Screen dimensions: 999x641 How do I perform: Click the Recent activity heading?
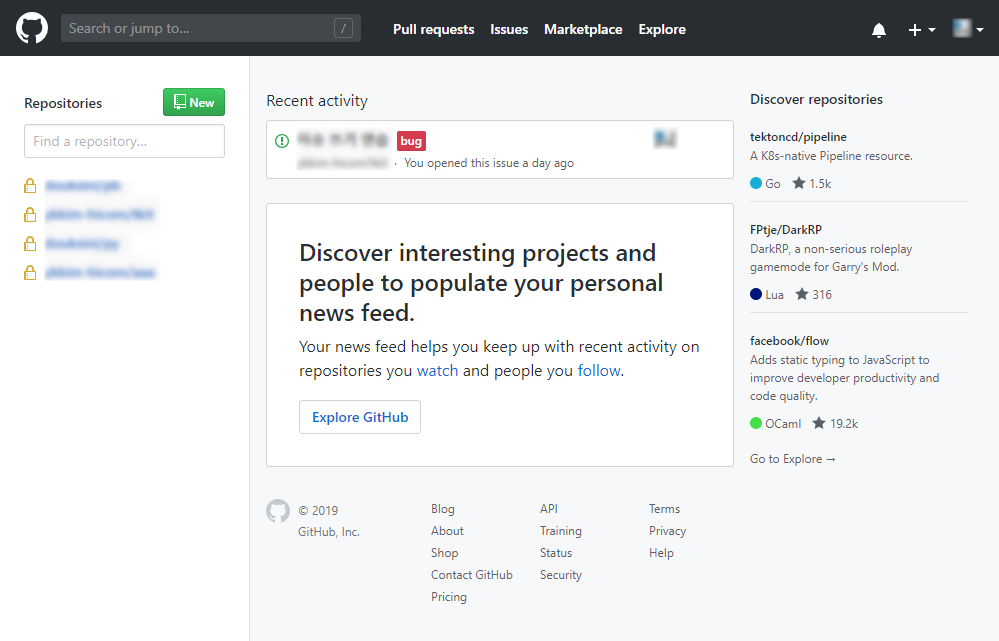point(317,101)
